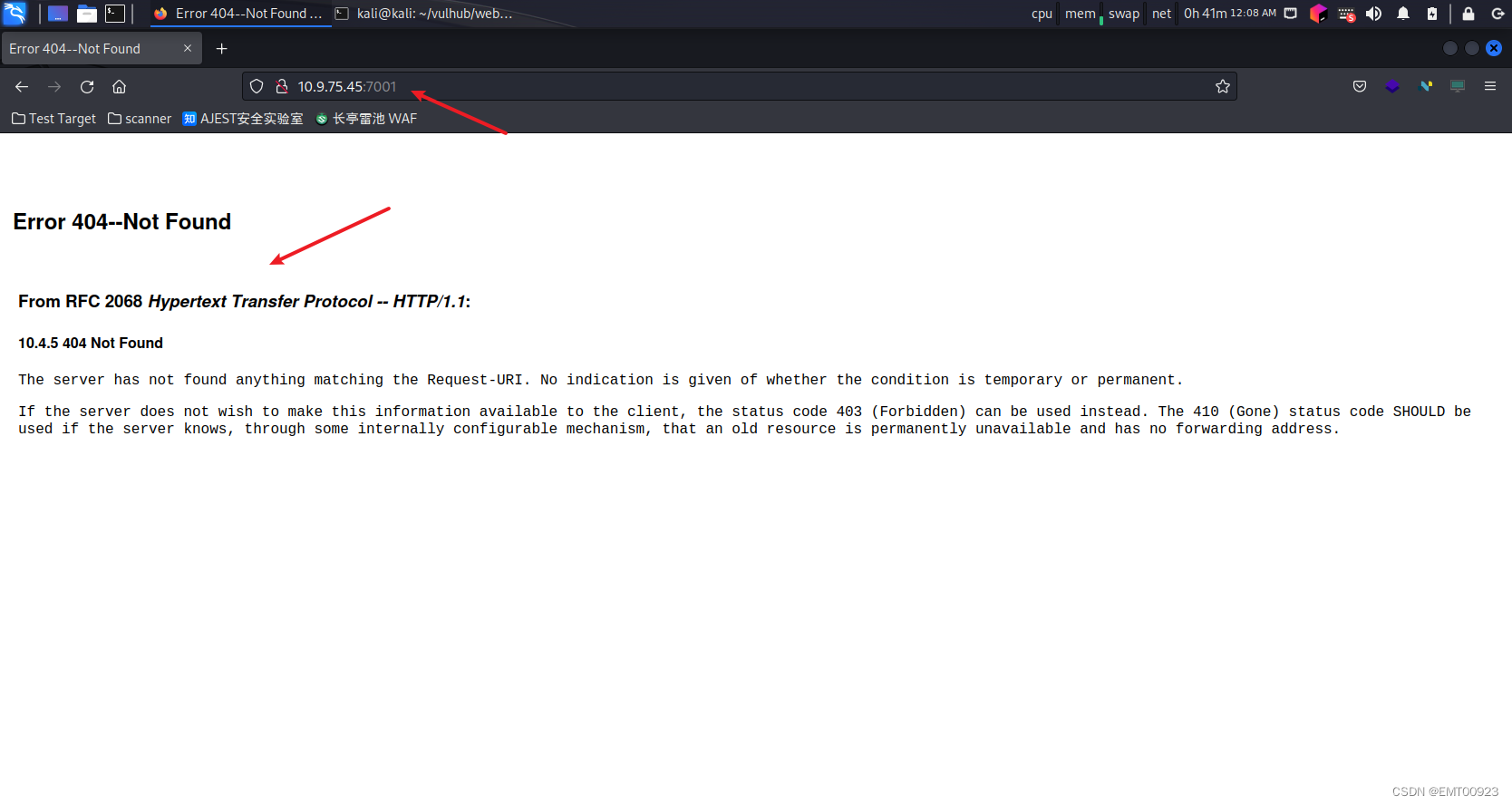Show desktop via blue panel icon
1512x805 pixels.
tap(58, 14)
